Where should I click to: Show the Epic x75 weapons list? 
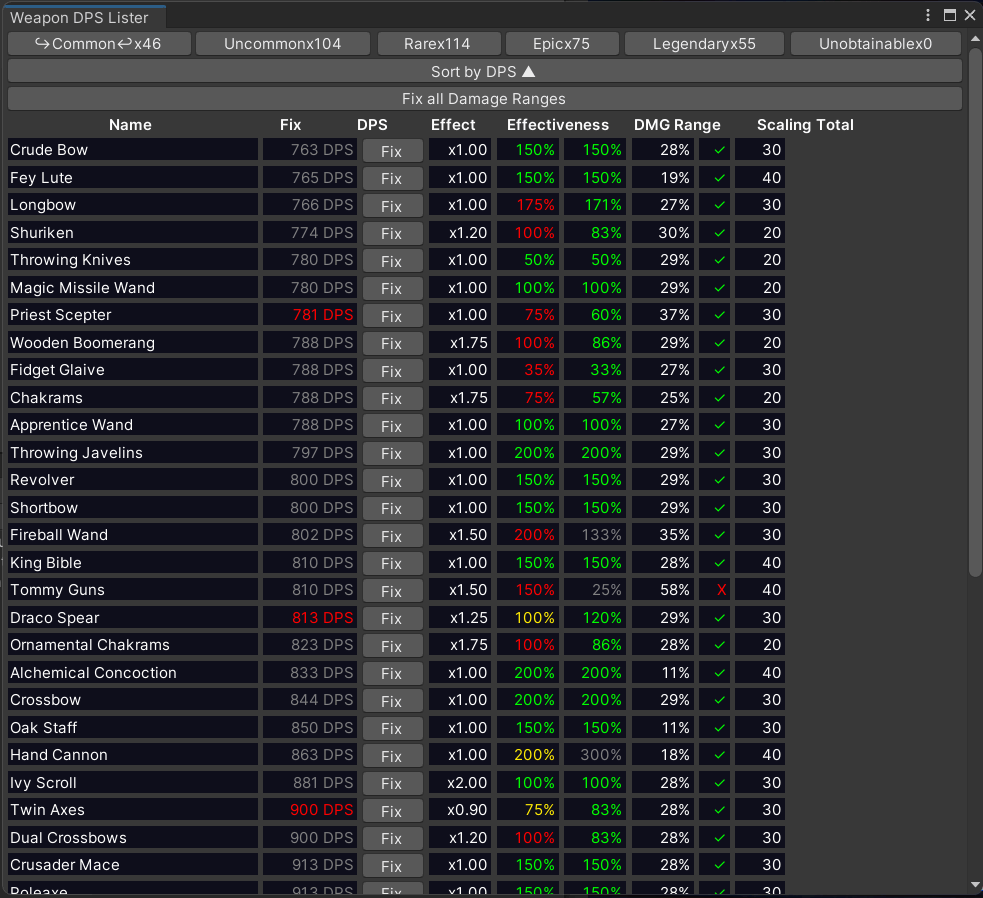pyautogui.click(x=561, y=44)
